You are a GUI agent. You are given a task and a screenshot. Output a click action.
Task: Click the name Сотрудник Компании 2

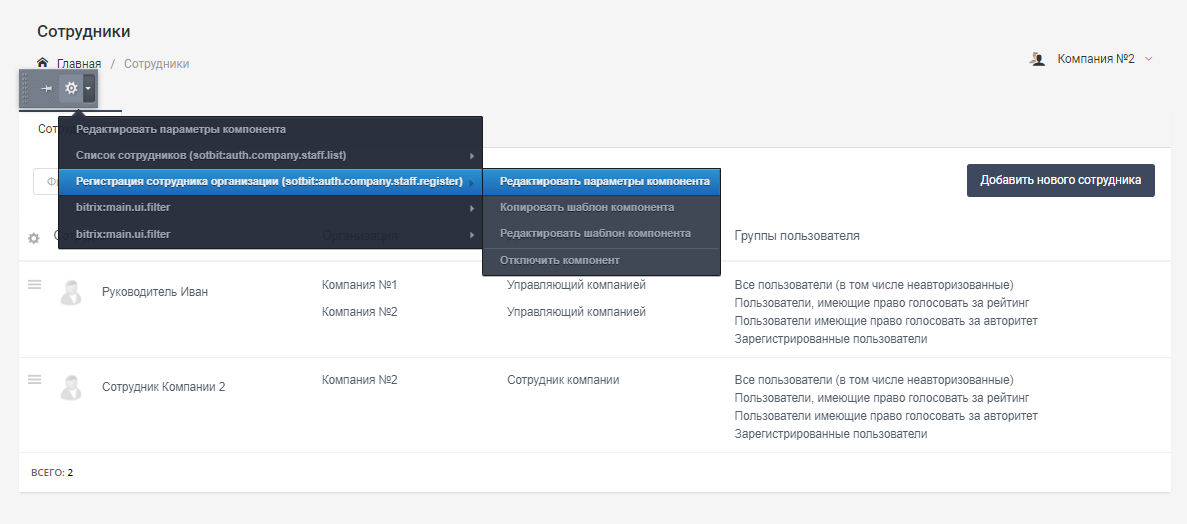coord(164,387)
